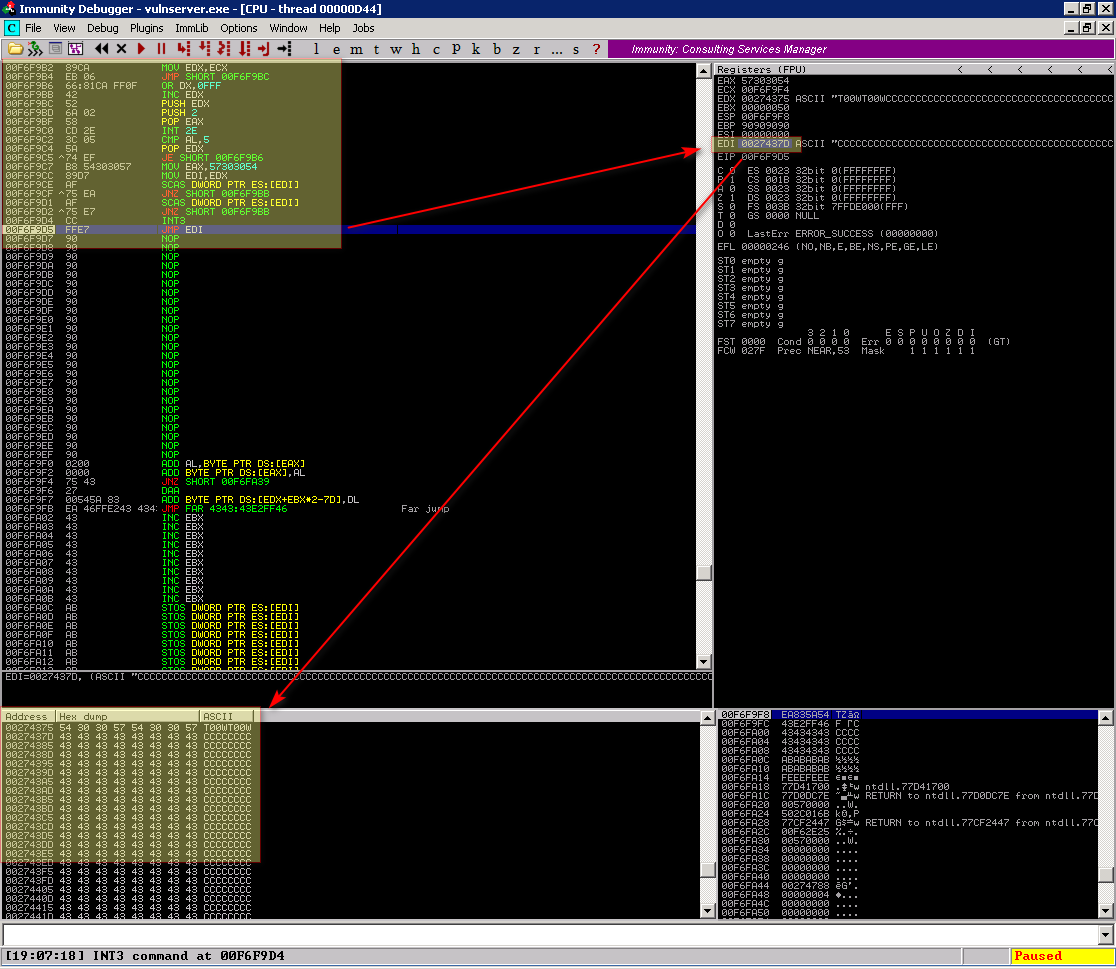The image size is (1116, 969).
Task: Select the JMP EDI instruction at 00F6F9D5
Action: click(349, 229)
